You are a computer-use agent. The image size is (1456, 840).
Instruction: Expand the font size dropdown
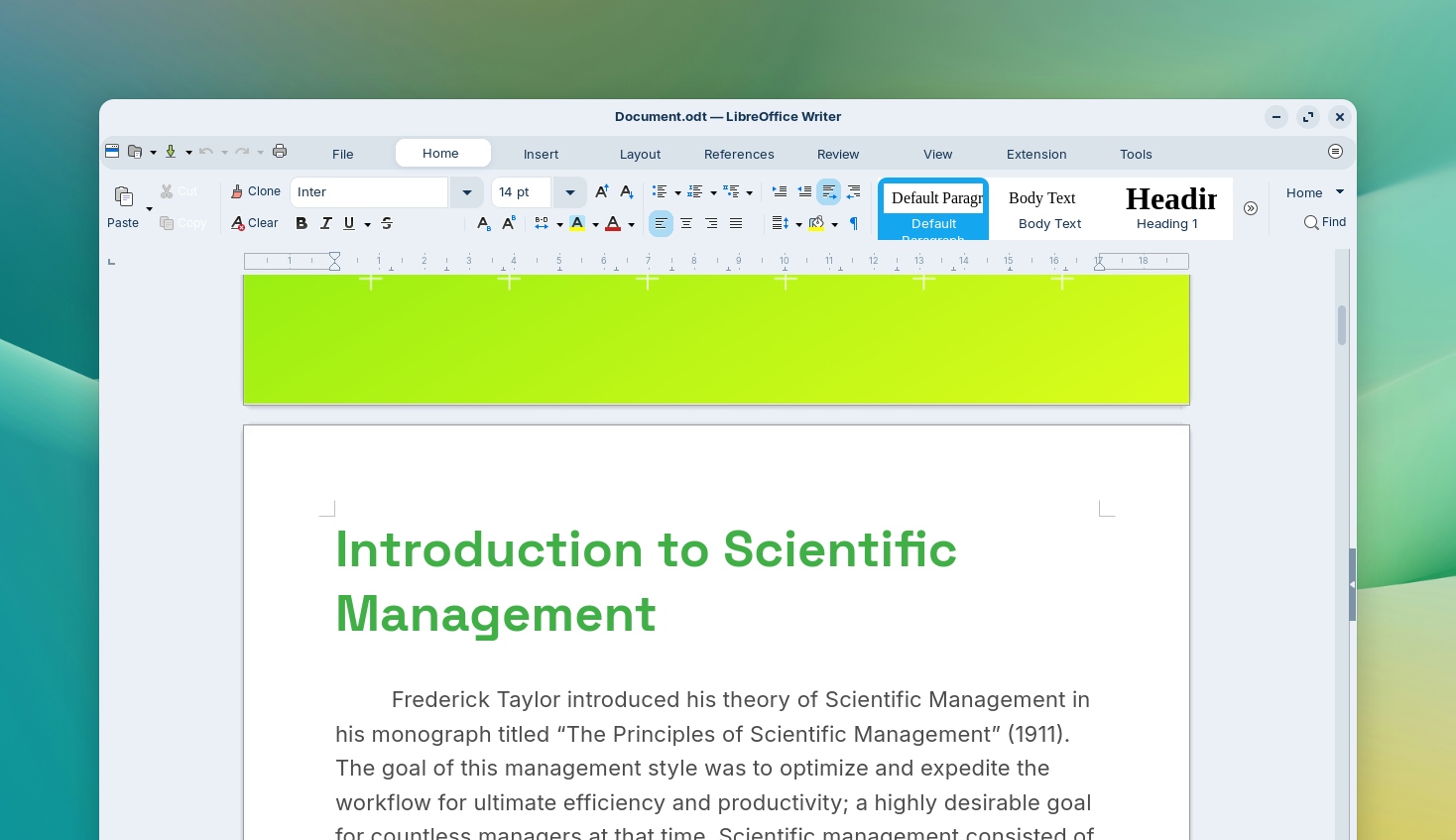(568, 191)
